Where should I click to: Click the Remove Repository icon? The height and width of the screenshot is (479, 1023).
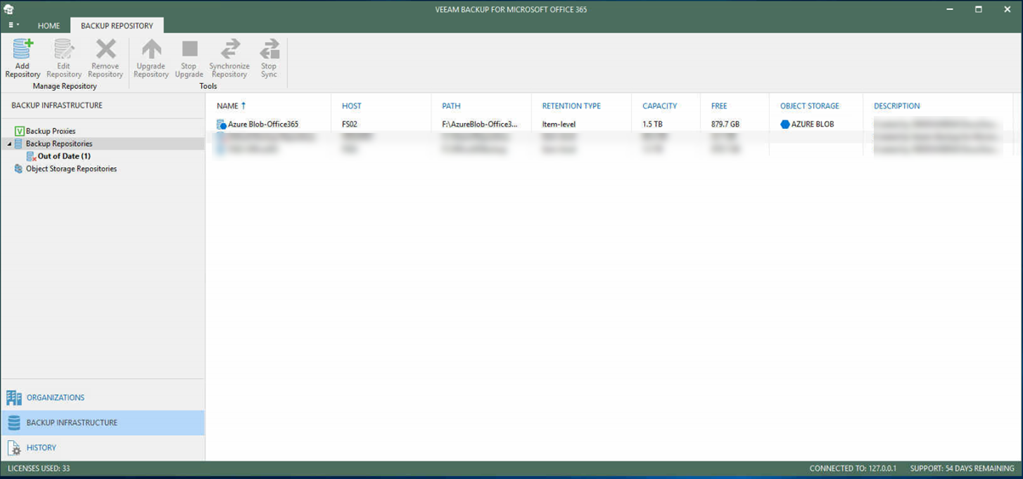pos(105,49)
